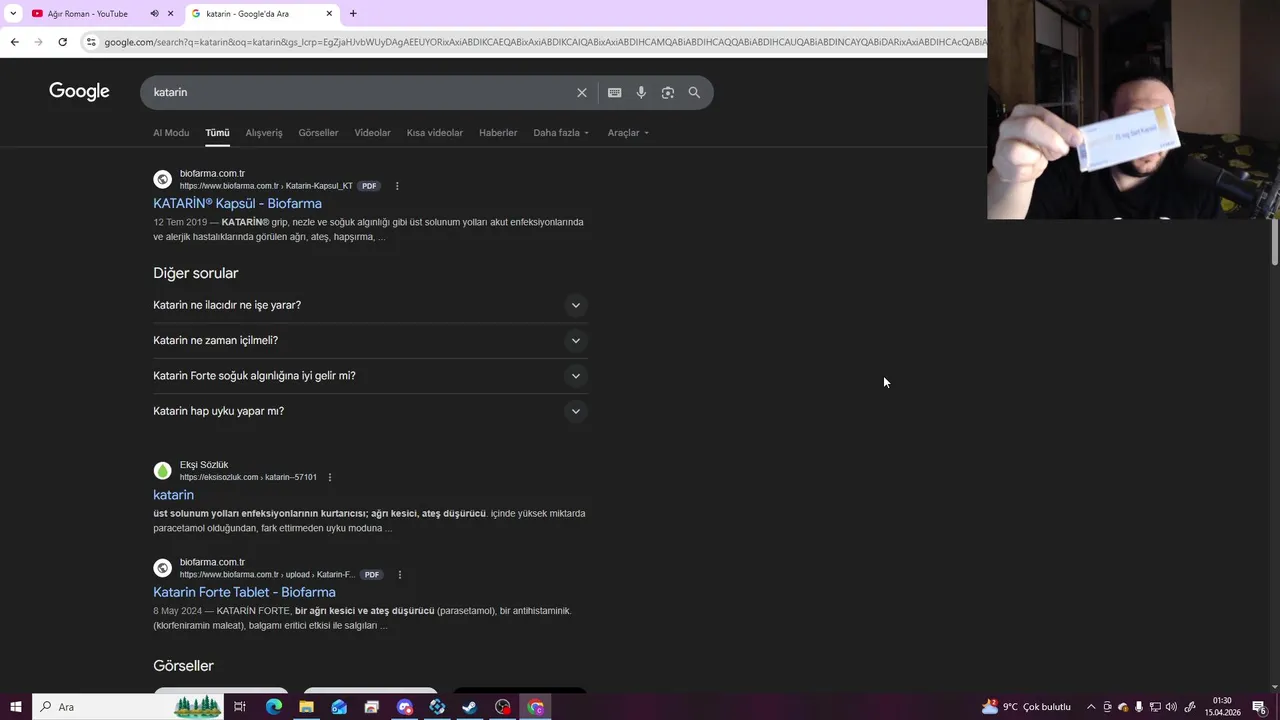This screenshot has height=720, width=1280.
Task: Switch to Görseller tab
Action: click(318, 133)
